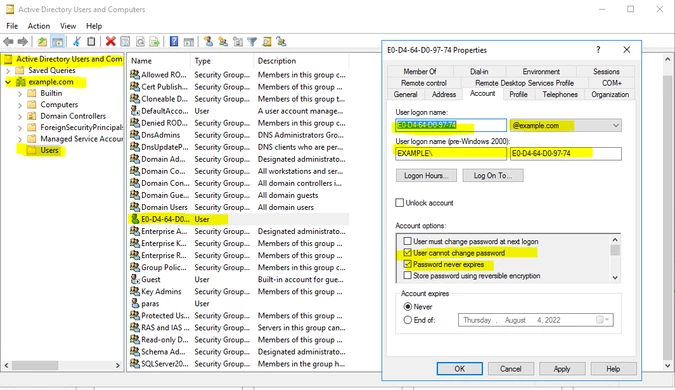Click the DnsAdmins group icon
675x390 pixels.
[x=135, y=135]
